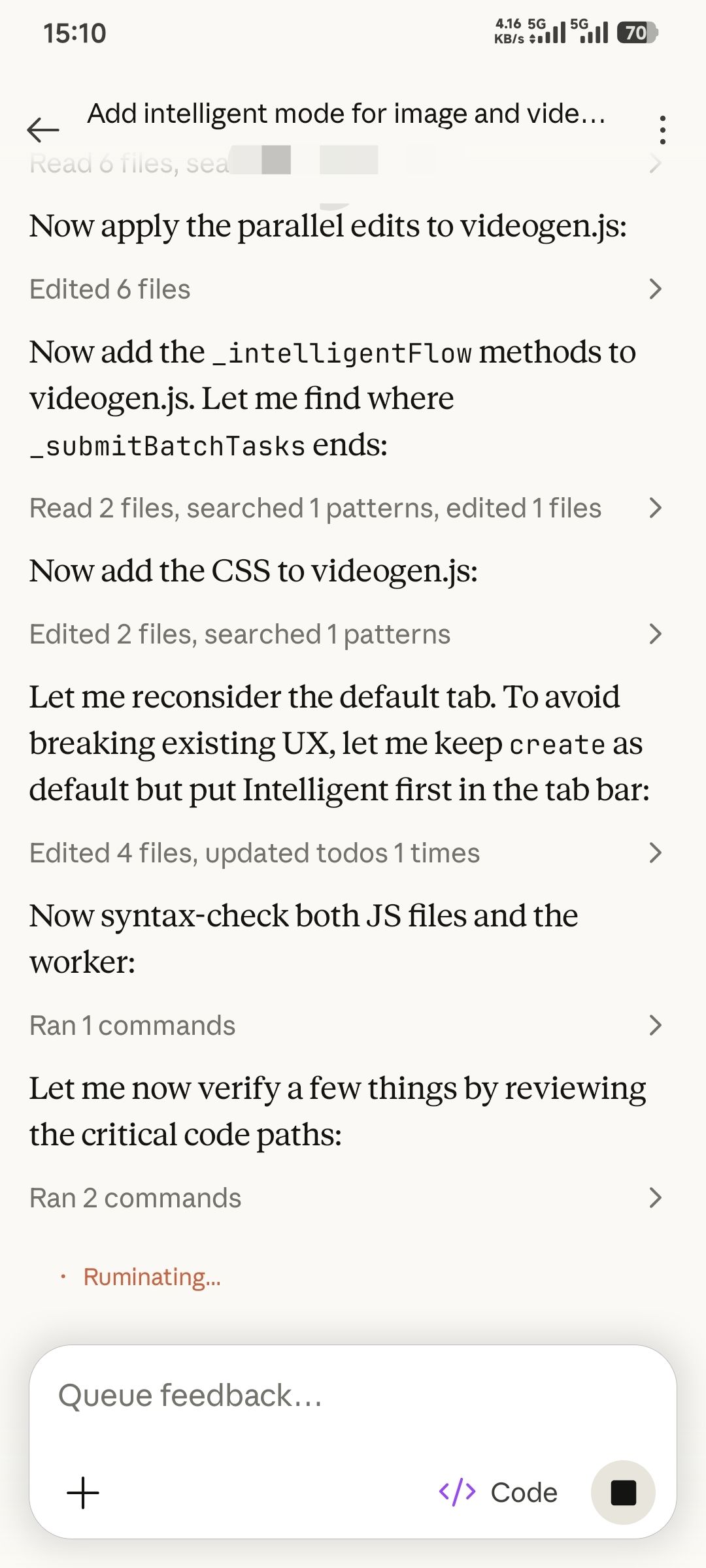Expand the "Ran 1 commands" details

(x=655, y=1025)
